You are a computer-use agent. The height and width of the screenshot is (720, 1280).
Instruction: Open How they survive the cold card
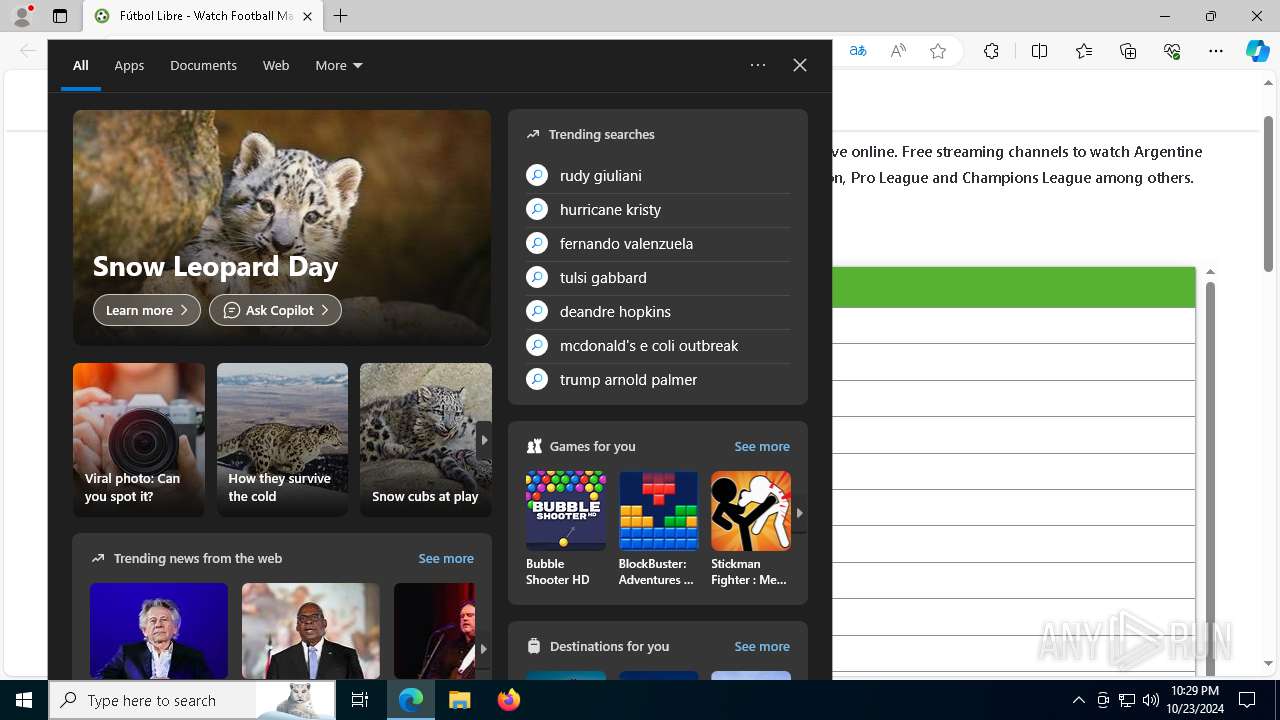[282, 440]
